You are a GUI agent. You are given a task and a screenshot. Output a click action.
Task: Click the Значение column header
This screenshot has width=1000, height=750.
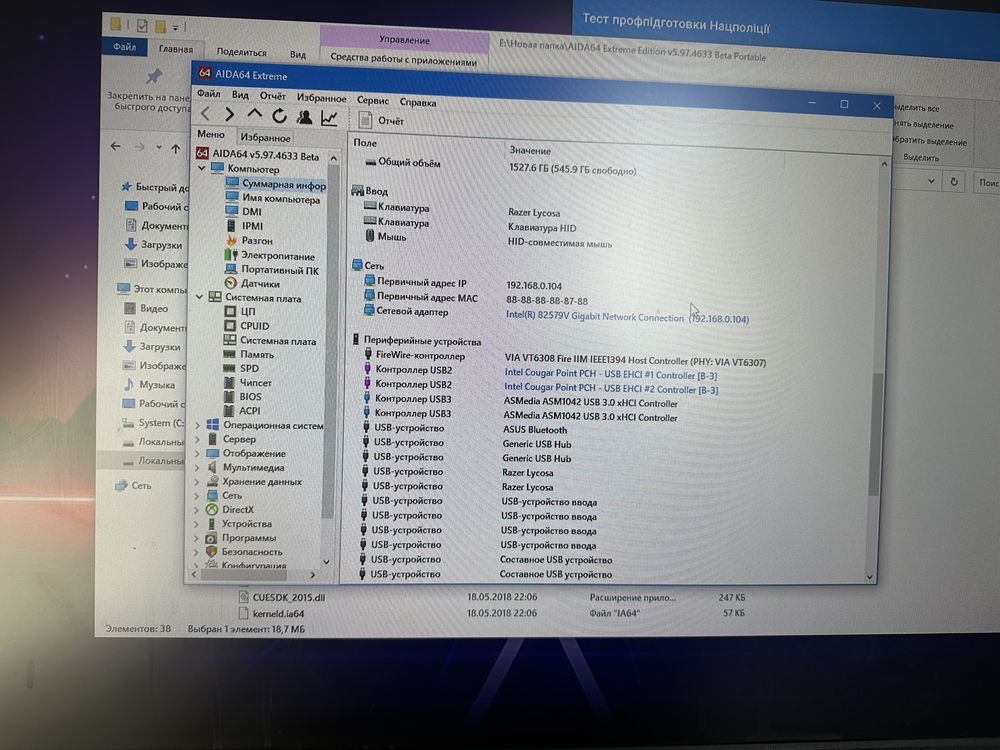click(x=530, y=151)
